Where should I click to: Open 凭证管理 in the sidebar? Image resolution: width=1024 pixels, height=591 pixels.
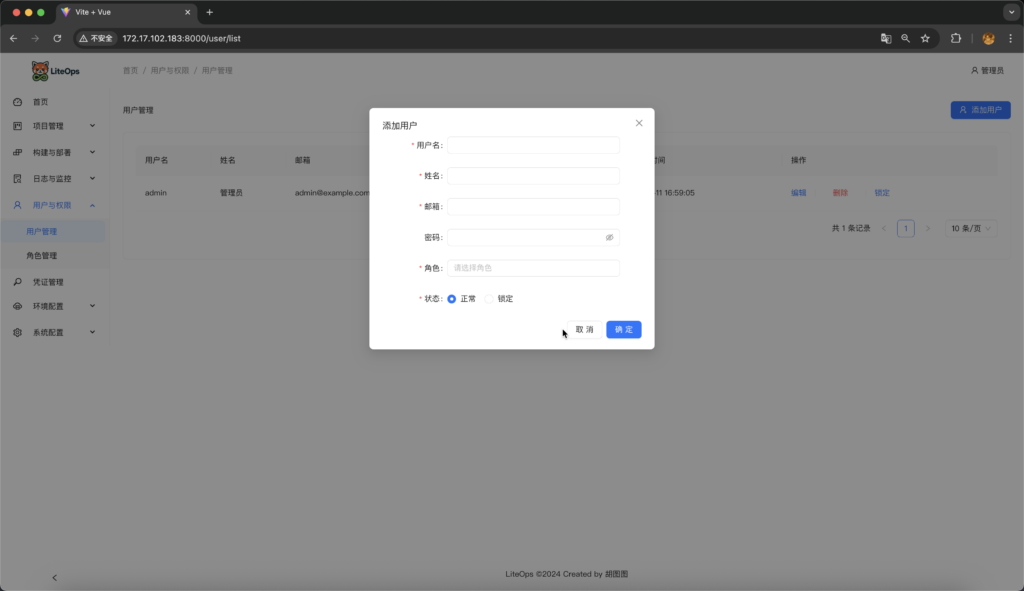(48, 282)
